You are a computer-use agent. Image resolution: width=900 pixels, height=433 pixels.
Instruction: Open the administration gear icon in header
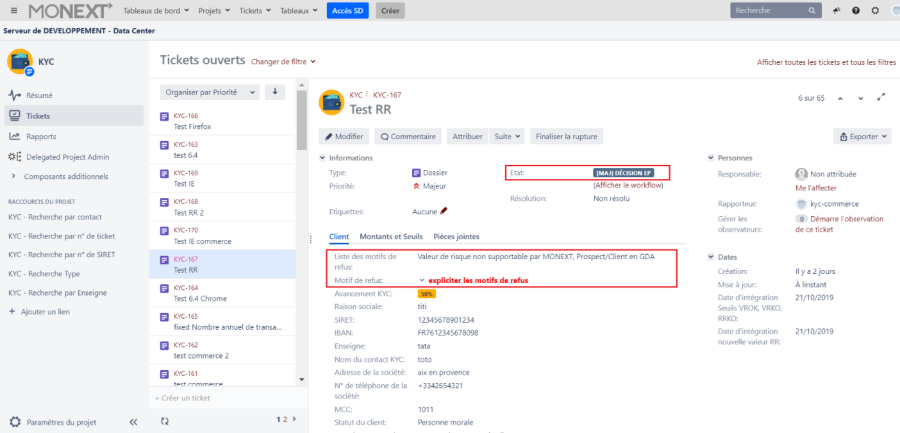click(x=875, y=11)
